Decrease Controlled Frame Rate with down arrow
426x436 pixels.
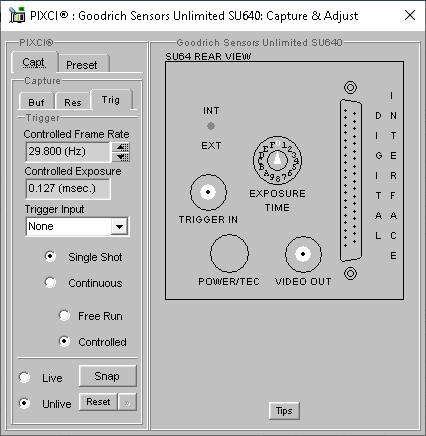click(121, 157)
